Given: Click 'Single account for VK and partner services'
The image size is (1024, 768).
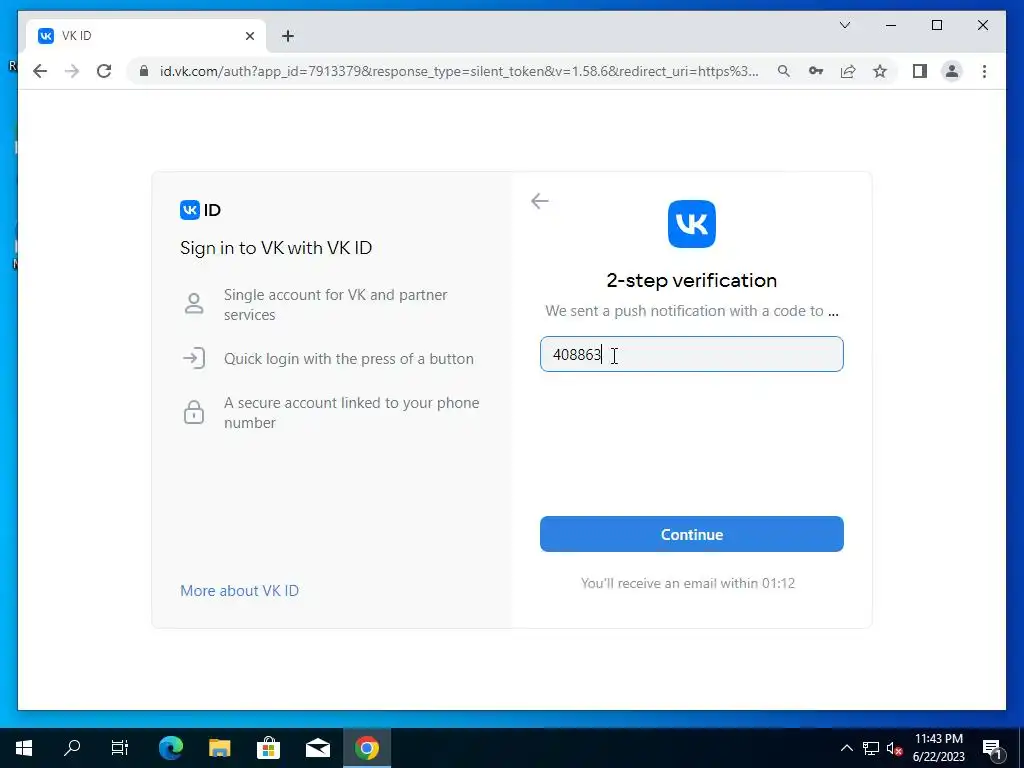Looking at the screenshot, I should pos(336,304).
